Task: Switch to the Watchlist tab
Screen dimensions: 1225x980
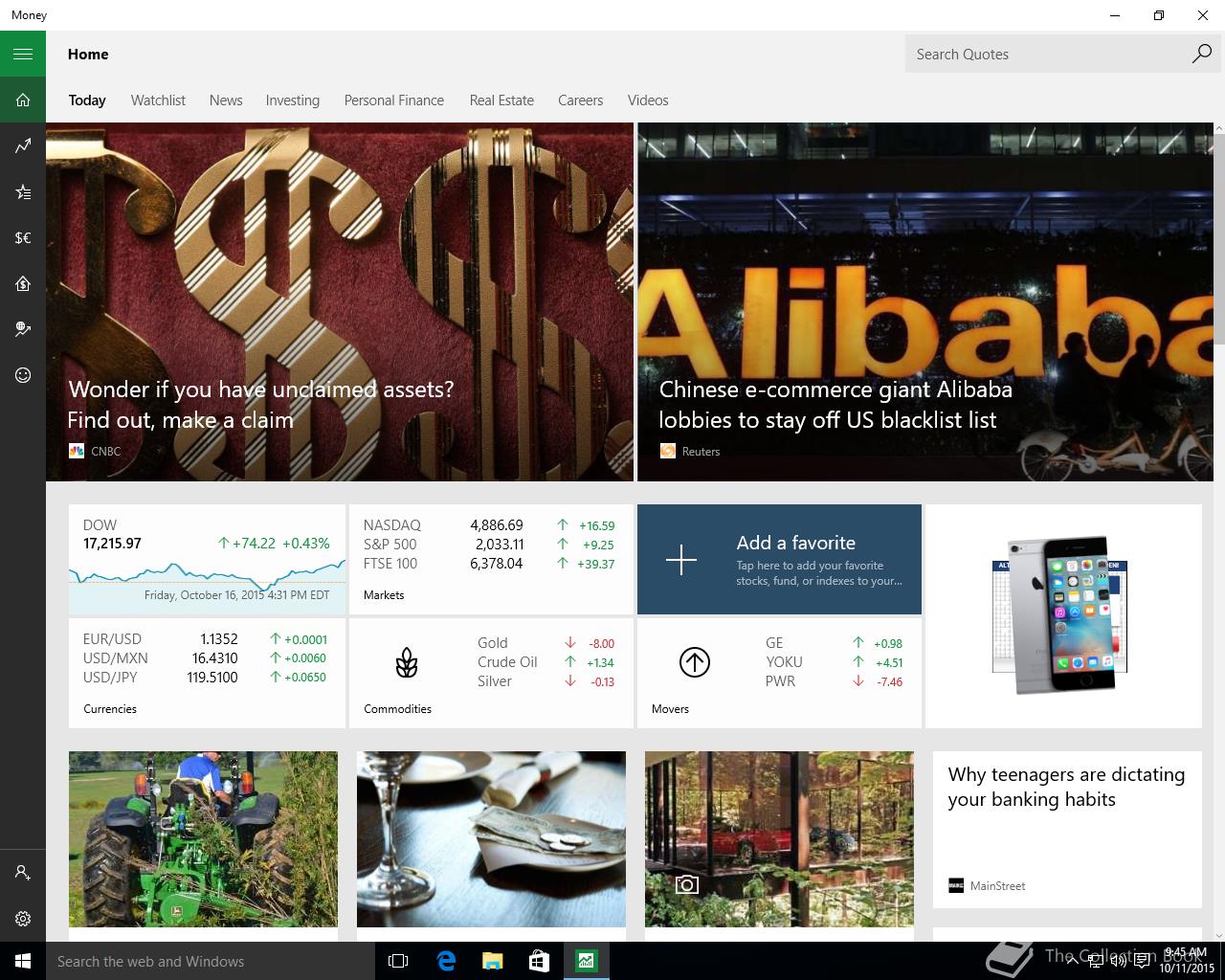Action: (x=158, y=100)
